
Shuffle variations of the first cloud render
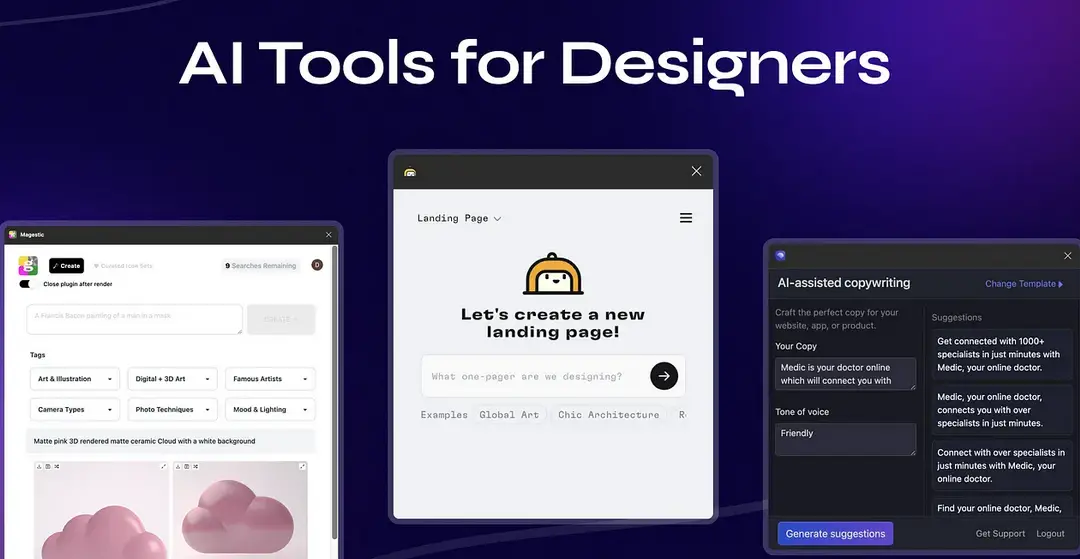[56, 467]
